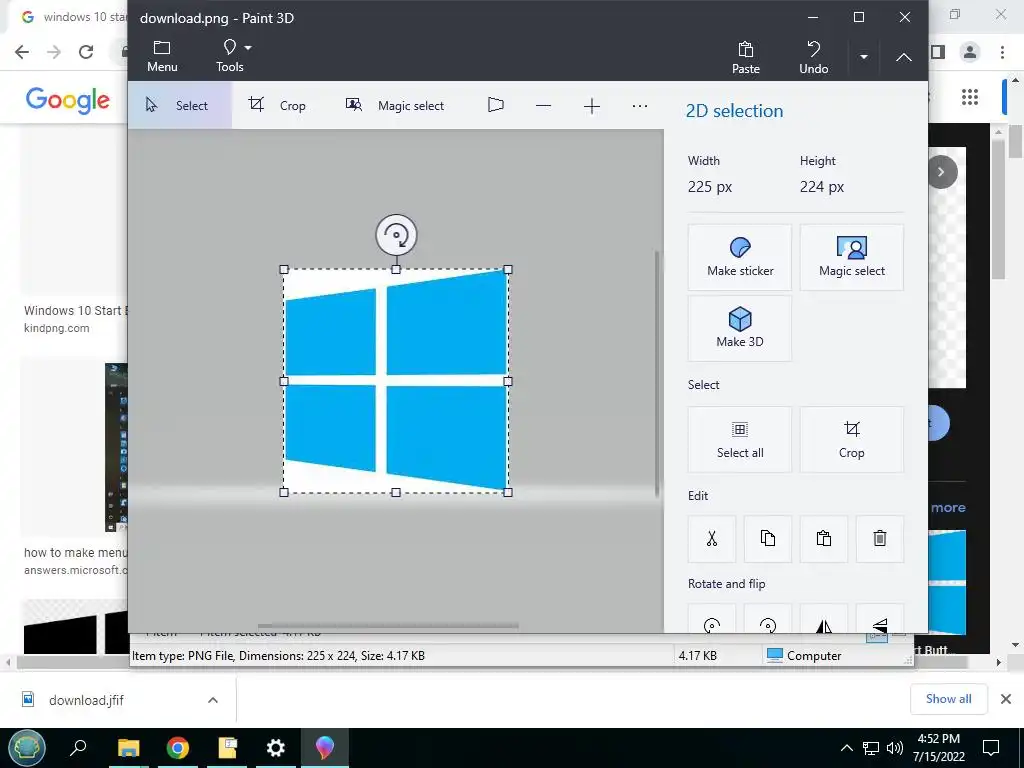Viewport: 1024px width, 768px height.
Task: Expand download.jfif options chevron
Action: click(213, 700)
